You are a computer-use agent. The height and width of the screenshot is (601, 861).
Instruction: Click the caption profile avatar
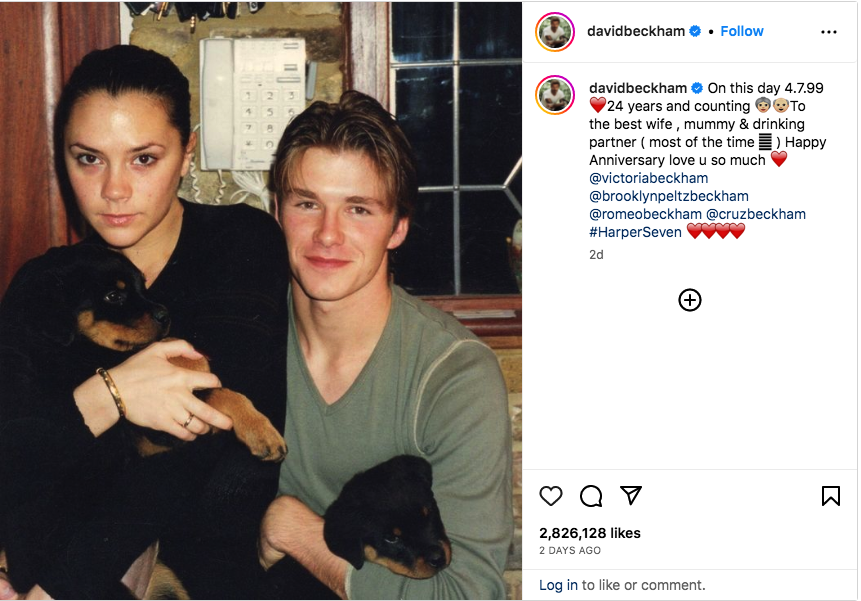(x=555, y=95)
